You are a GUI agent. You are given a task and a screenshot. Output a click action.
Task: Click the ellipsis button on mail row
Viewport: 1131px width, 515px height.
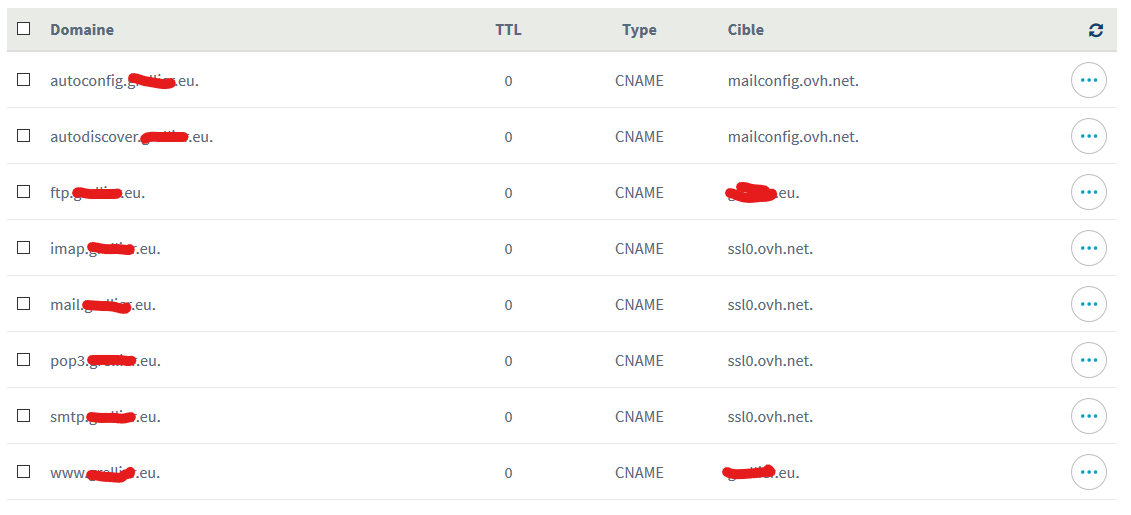(1088, 304)
